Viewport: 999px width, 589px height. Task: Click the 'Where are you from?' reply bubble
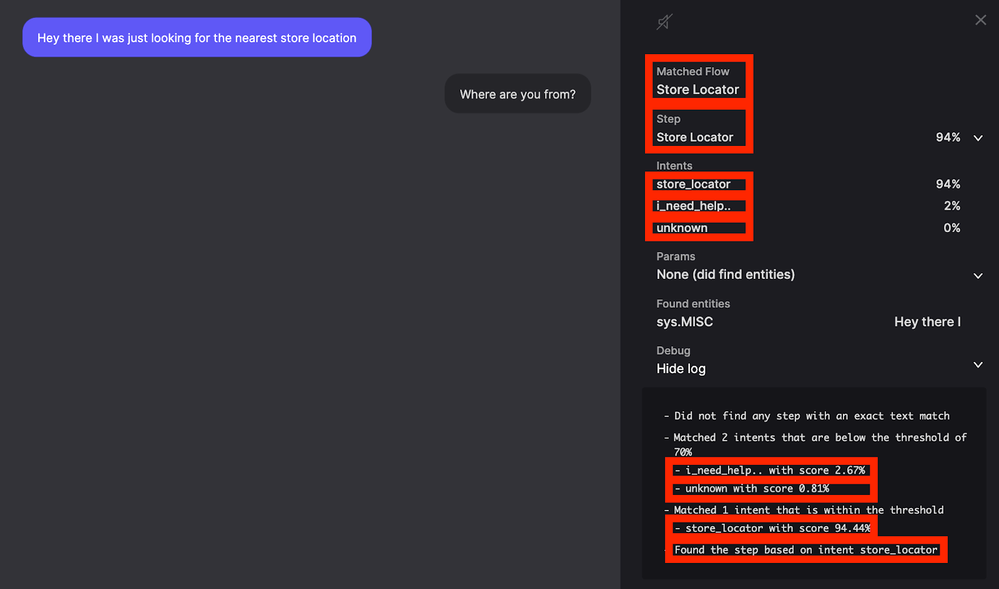tap(517, 94)
